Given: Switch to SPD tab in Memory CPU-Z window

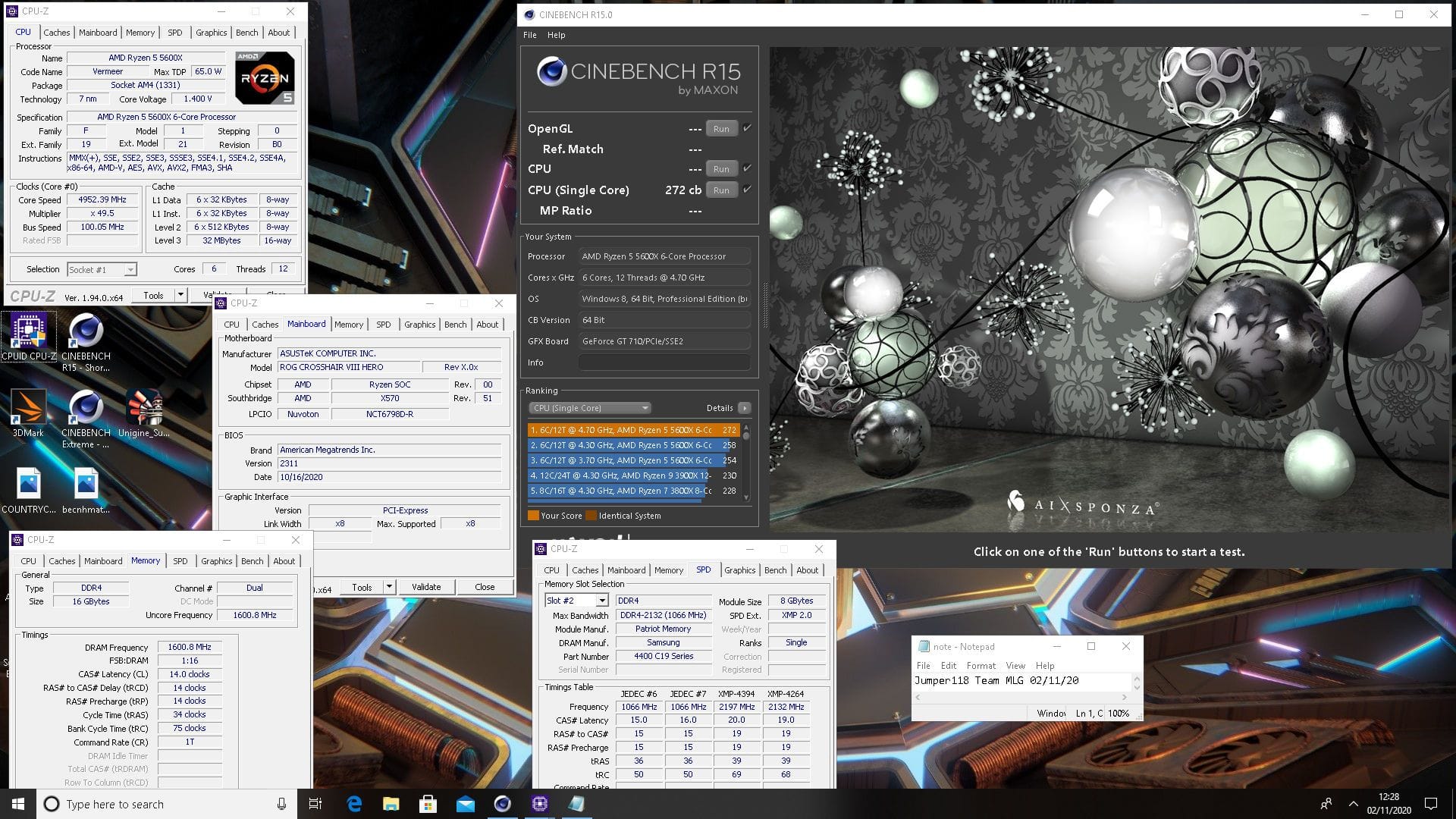Looking at the screenshot, I should pyautogui.click(x=180, y=561).
